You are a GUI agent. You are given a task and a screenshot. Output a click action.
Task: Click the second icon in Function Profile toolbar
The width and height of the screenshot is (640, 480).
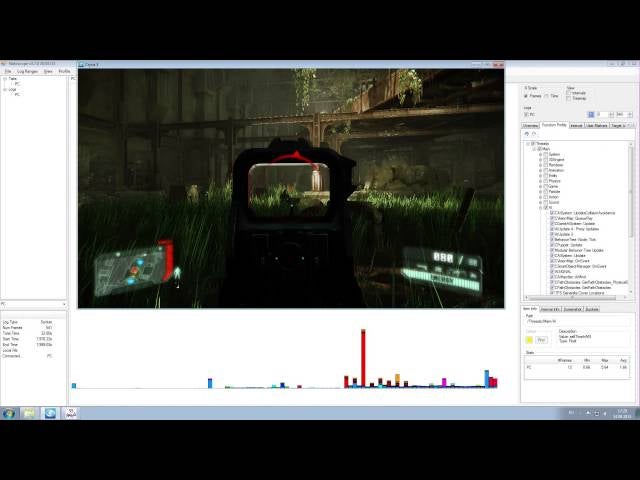(x=535, y=133)
